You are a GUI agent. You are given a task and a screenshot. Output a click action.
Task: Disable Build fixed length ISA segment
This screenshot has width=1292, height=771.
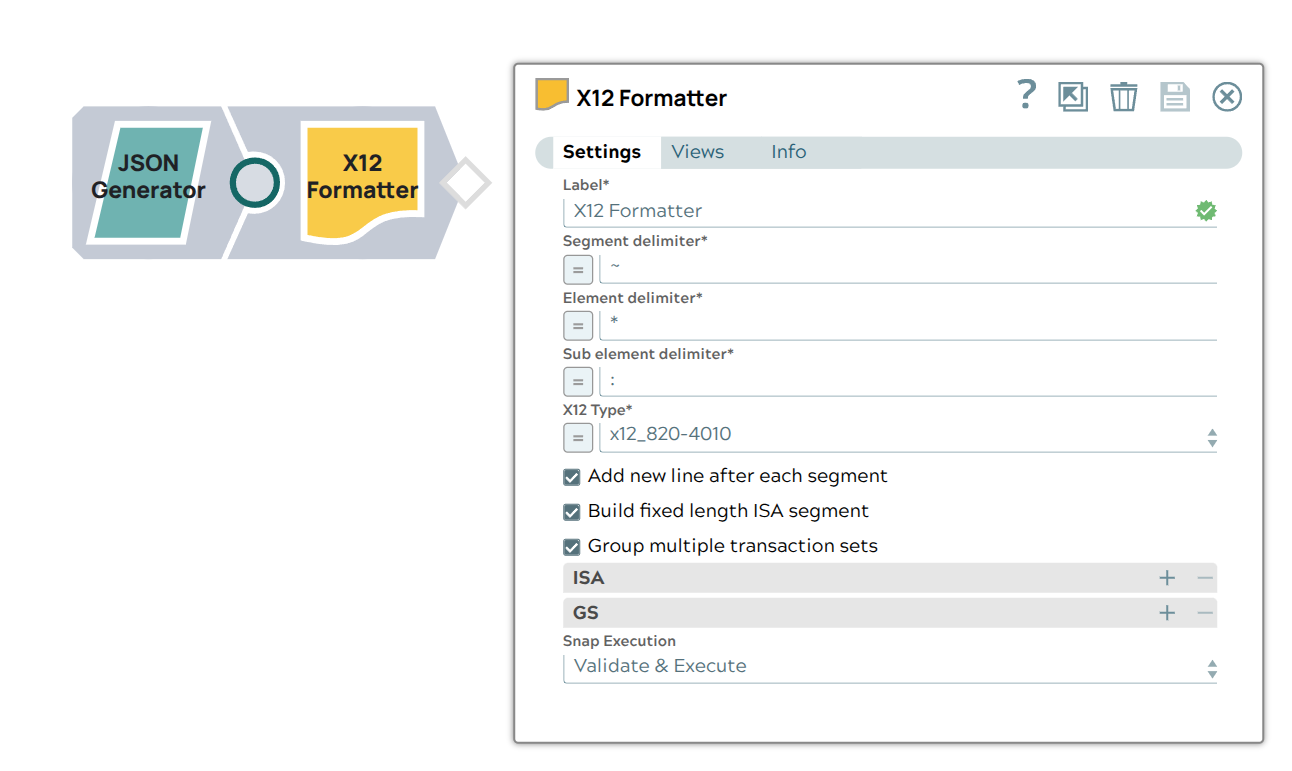click(572, 512)
